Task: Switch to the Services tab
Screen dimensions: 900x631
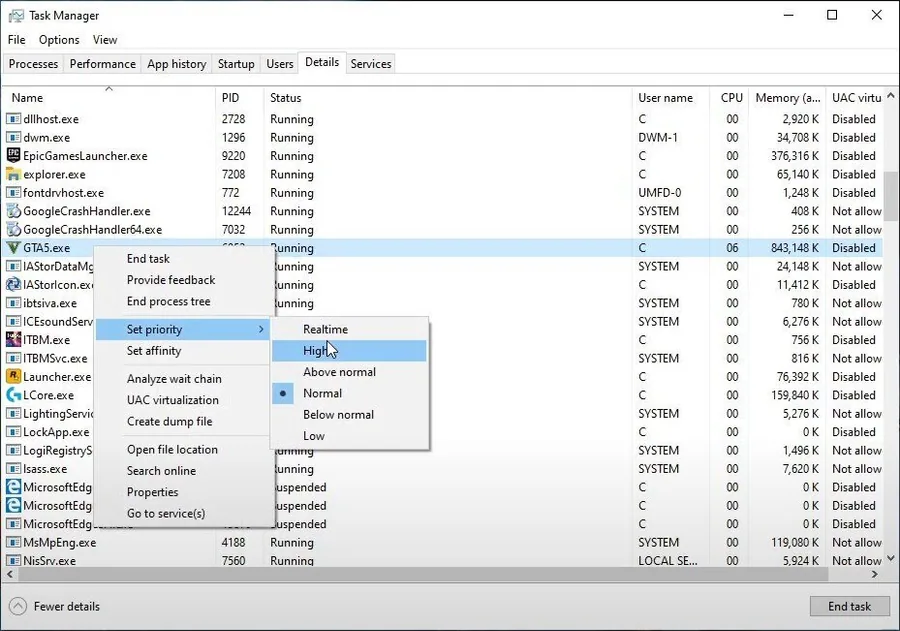Action: 371,64
